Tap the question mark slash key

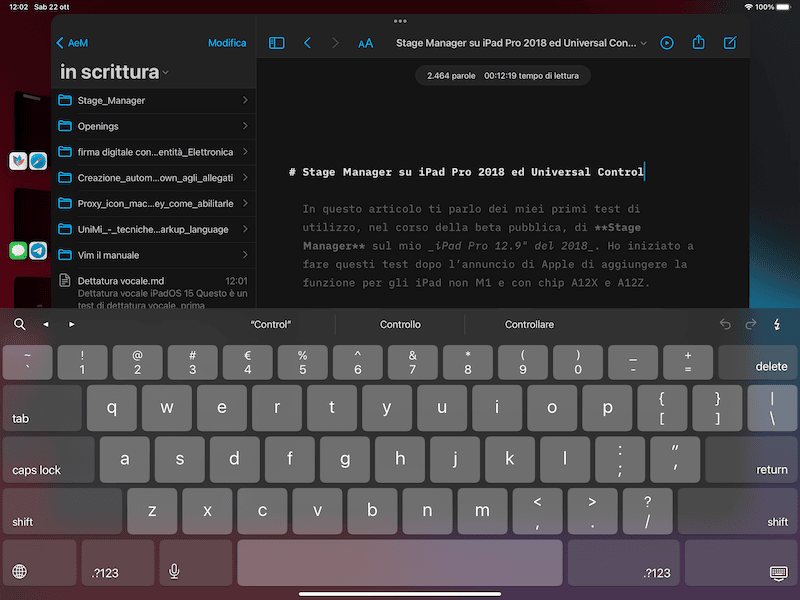click(x=647, y=511)
